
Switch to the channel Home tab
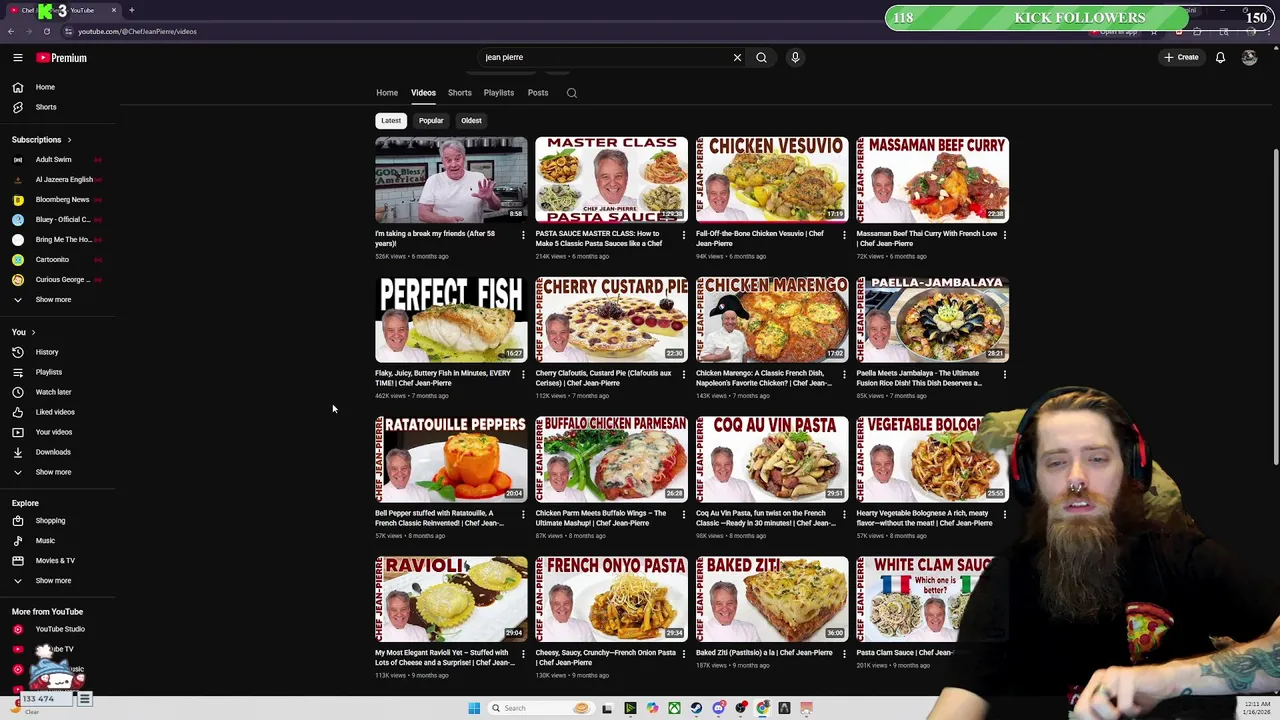(x=387, y=93)
